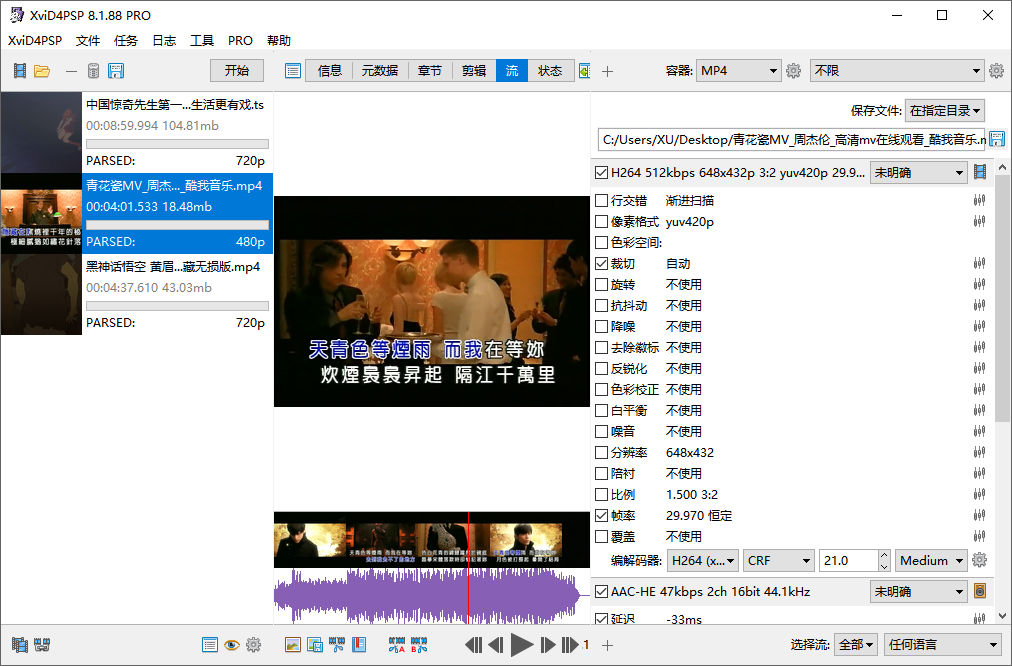Click the plus button after tabs
Viewport: 1012px width, 666px height.
pyautogui.click(x=607, y=71)
